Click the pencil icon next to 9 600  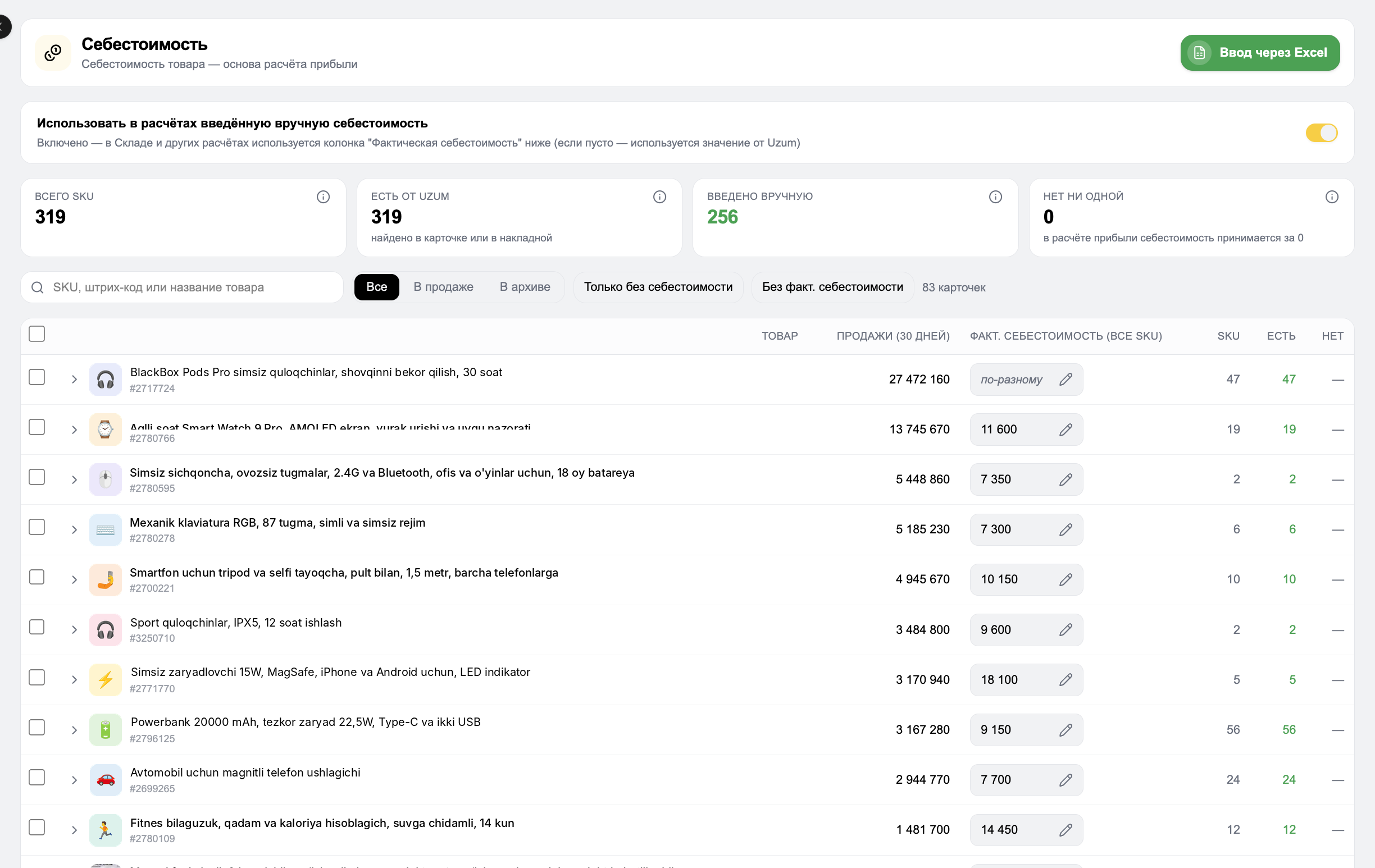1066,629
